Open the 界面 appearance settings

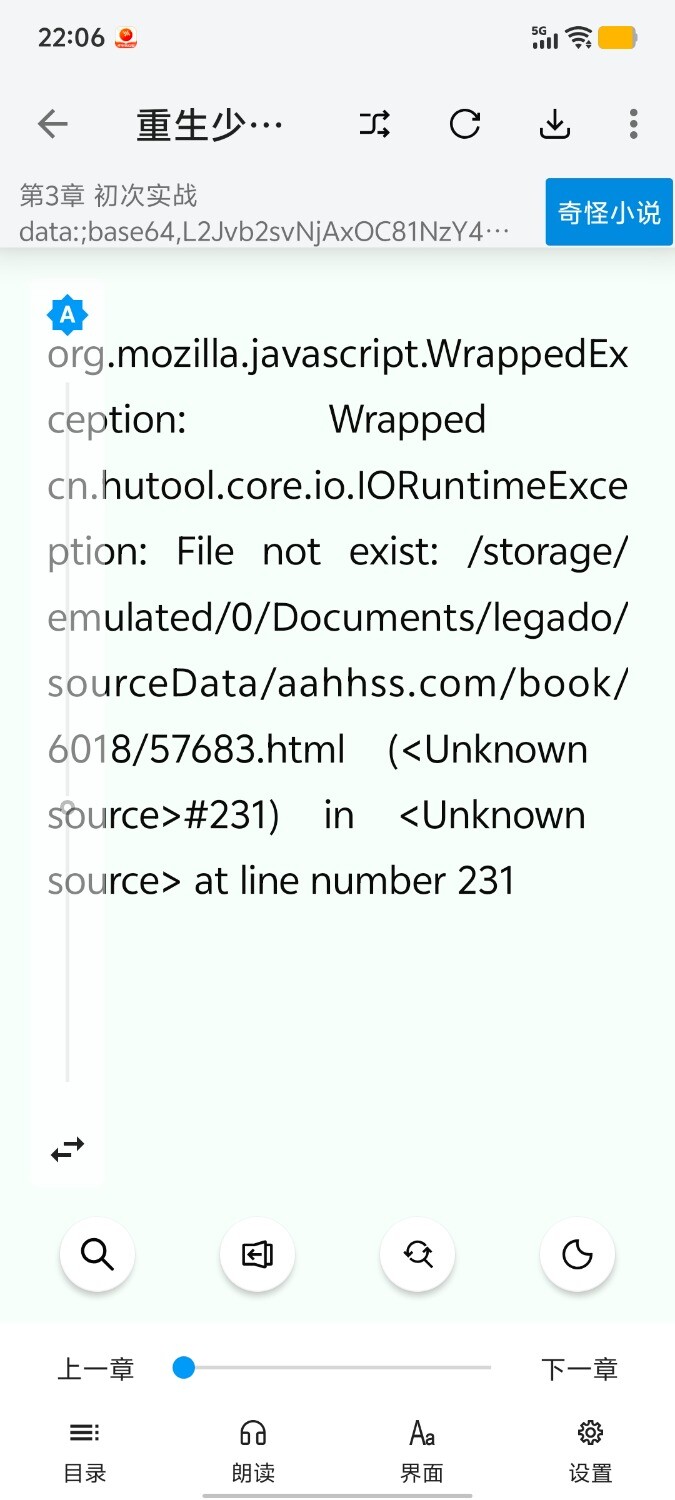(x=422, y=1452)
